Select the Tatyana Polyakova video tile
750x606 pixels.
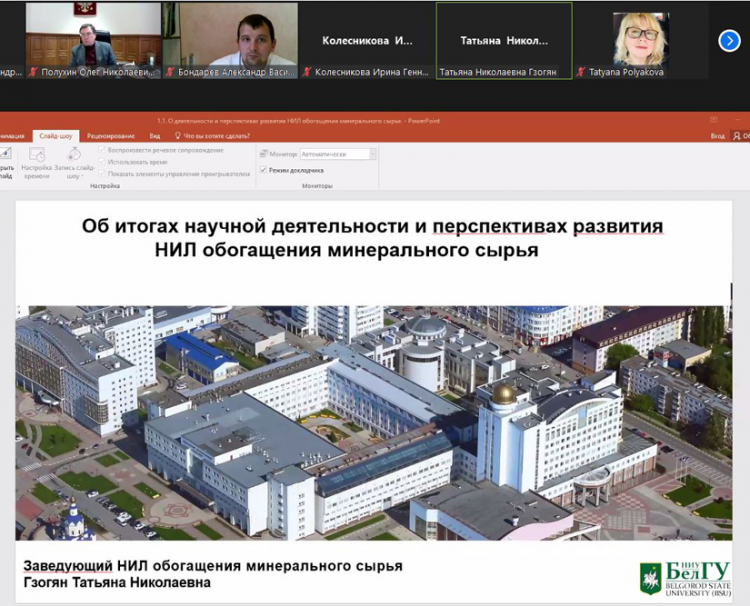click(641, 41)
